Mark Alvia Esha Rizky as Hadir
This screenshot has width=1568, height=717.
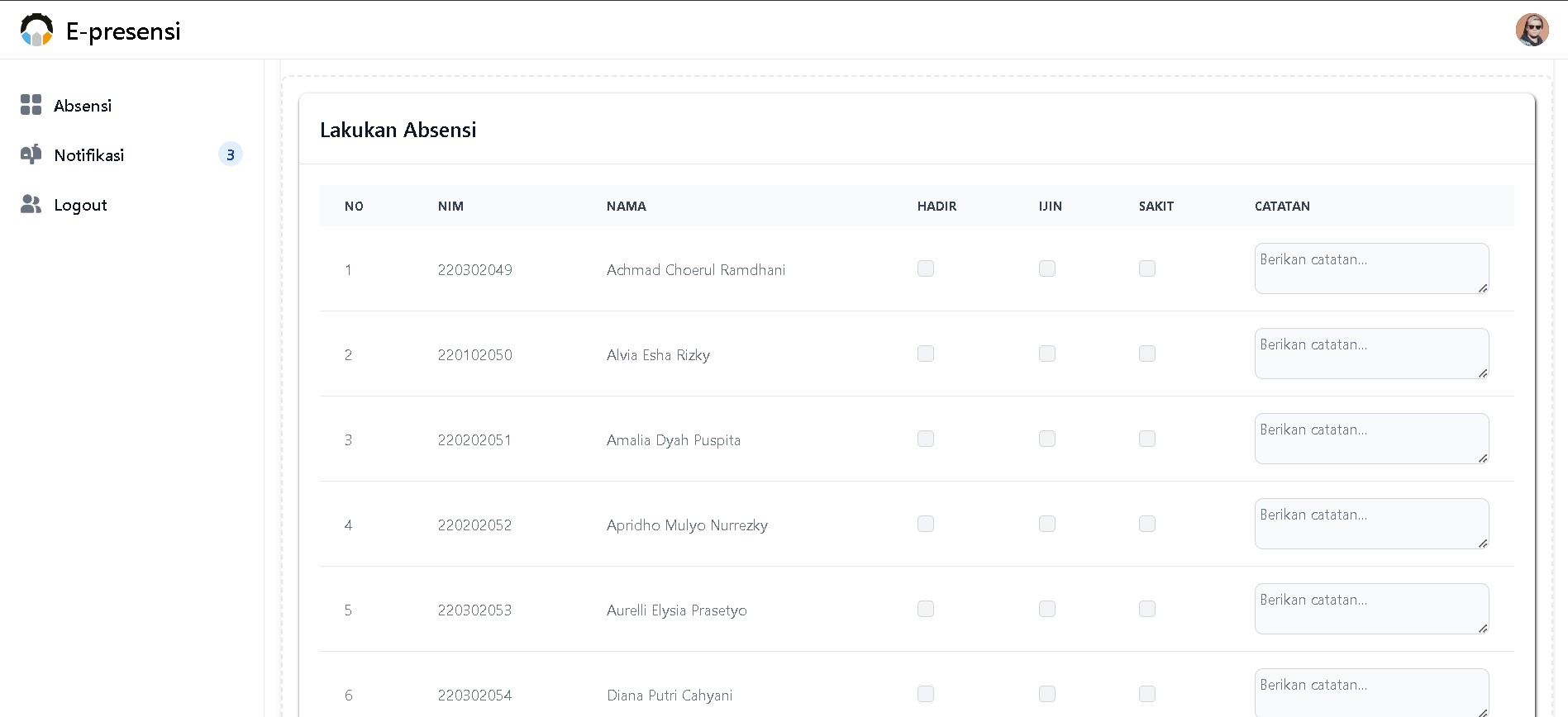point(926,354)
